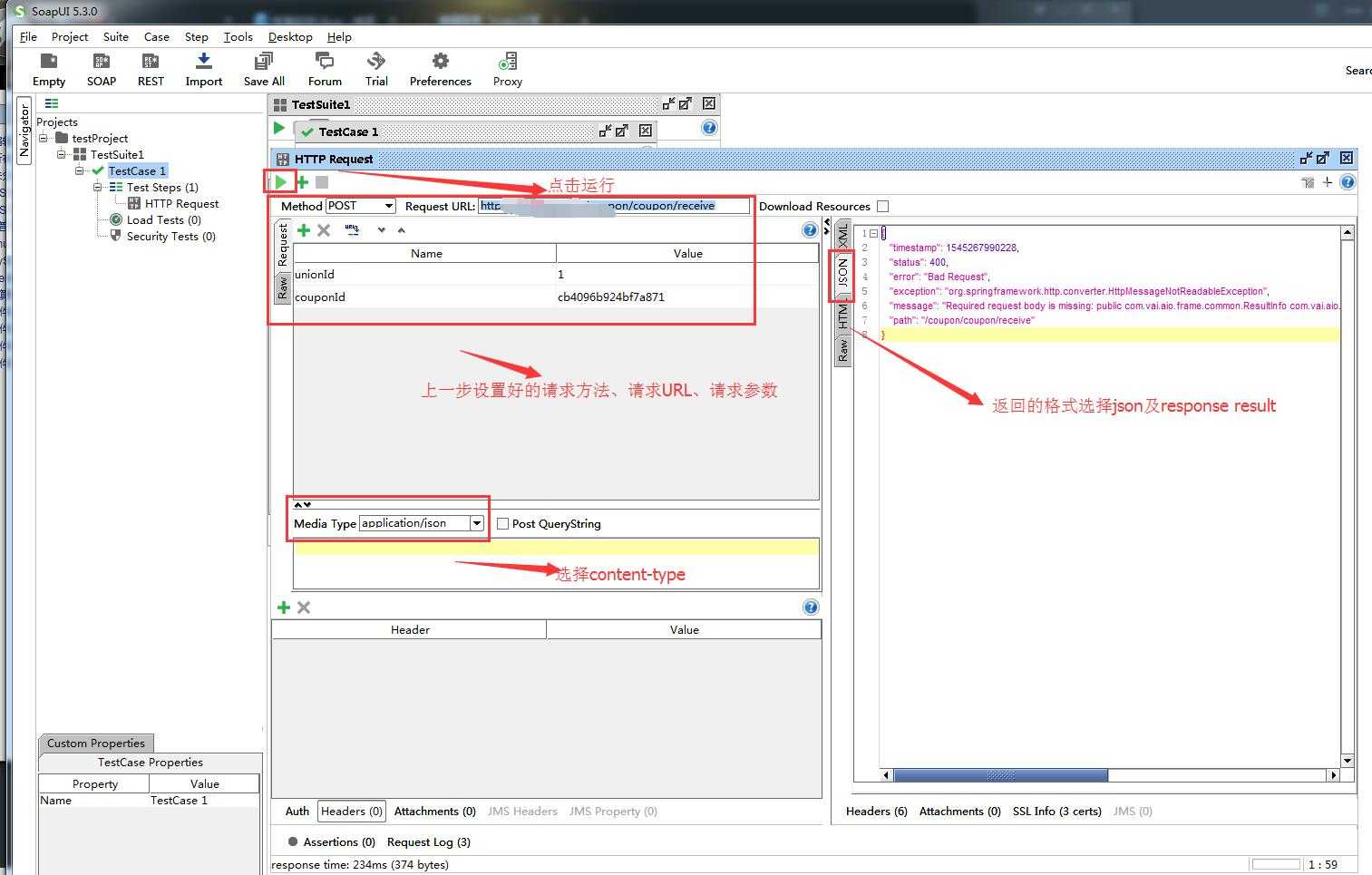Open the Custom Properties tab
This screenshot has height=875, width=1372.
pos(96,744)
